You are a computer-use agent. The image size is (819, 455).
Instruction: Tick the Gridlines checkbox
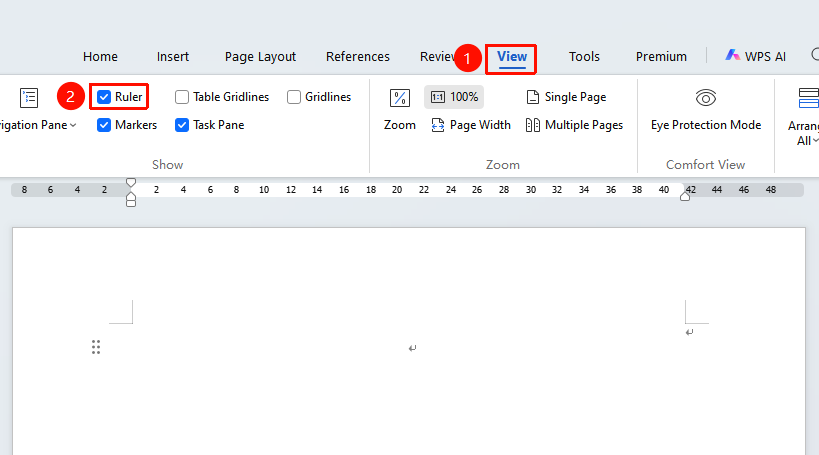coord(294,97)
